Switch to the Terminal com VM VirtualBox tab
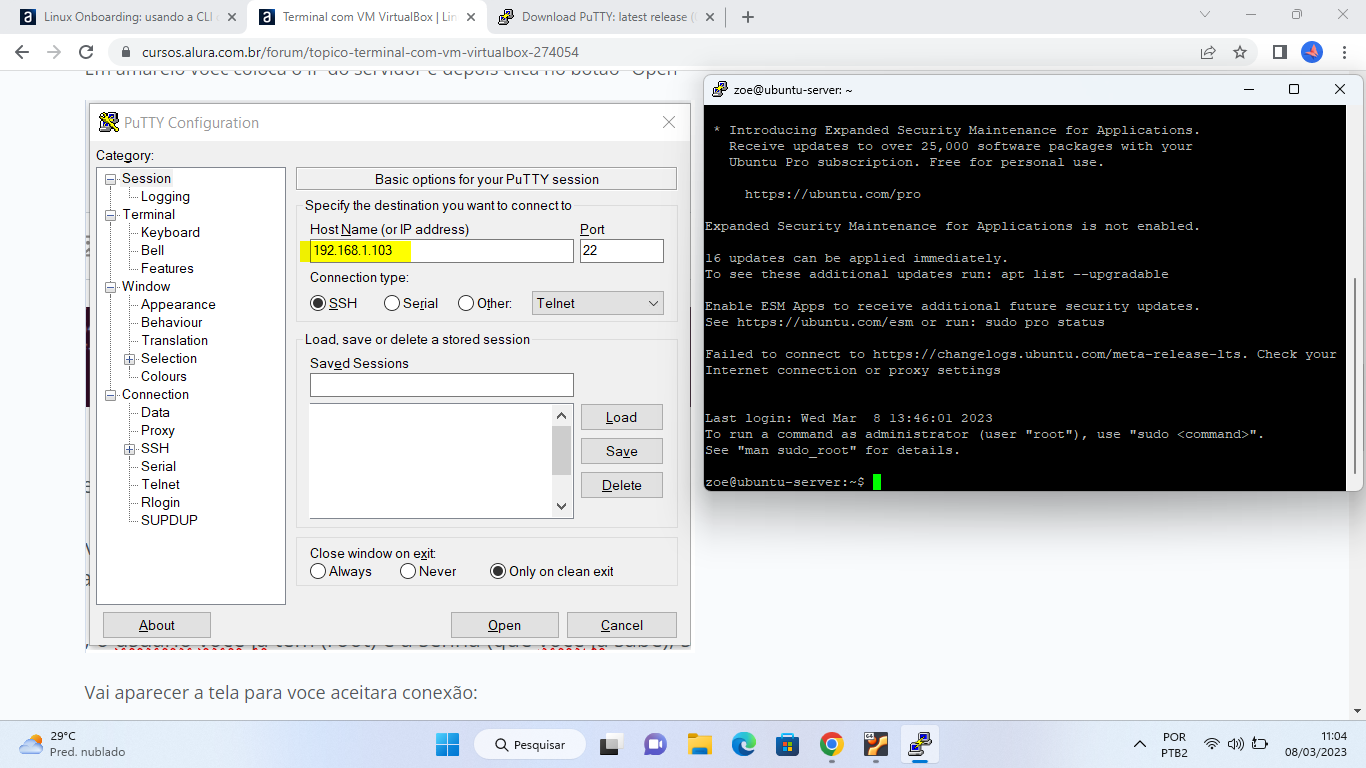 click(366, 17)
